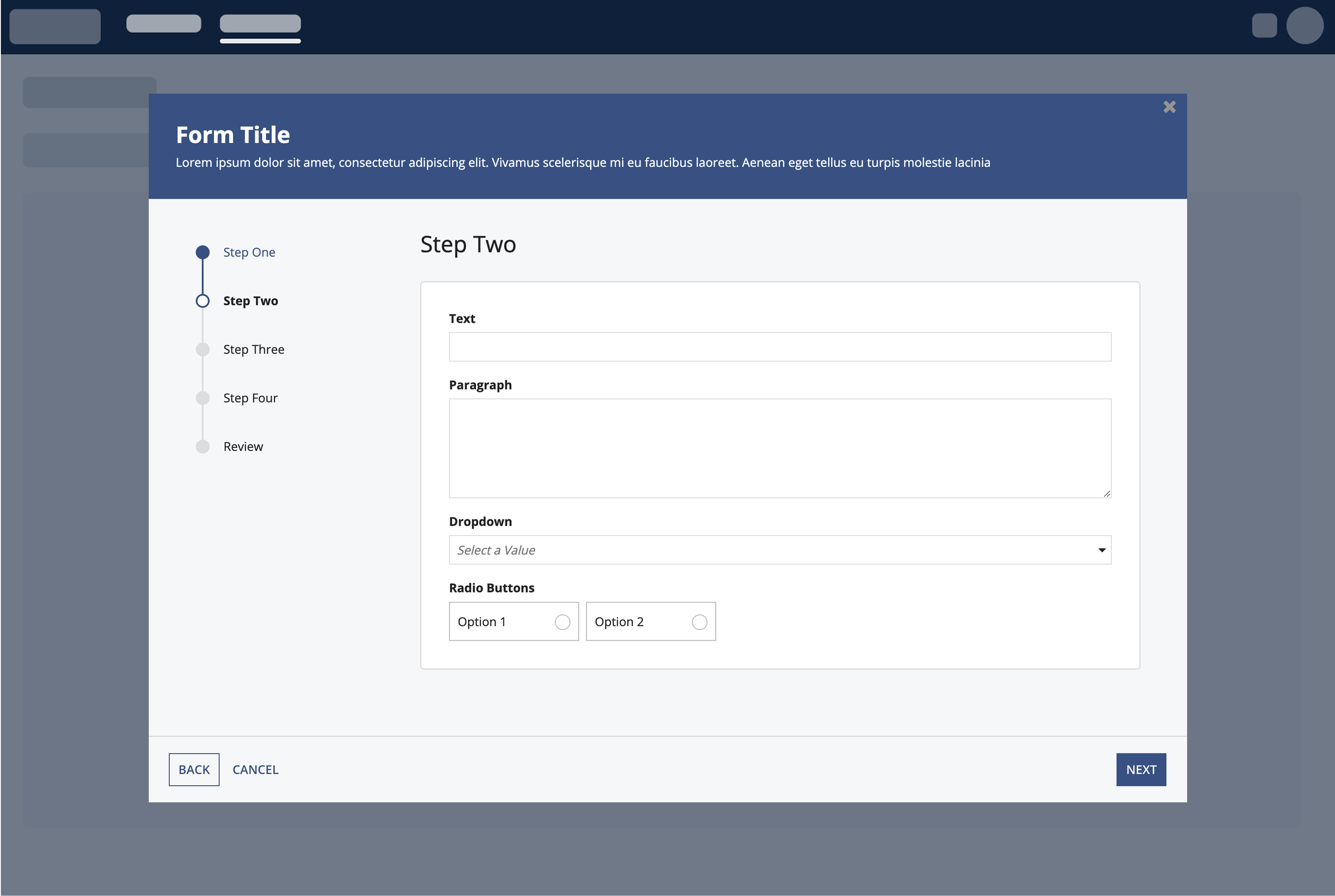The image size is (1335, 896).
Task: Click the Step Two hollow circle marker
Action: click(x=202, y=301)
